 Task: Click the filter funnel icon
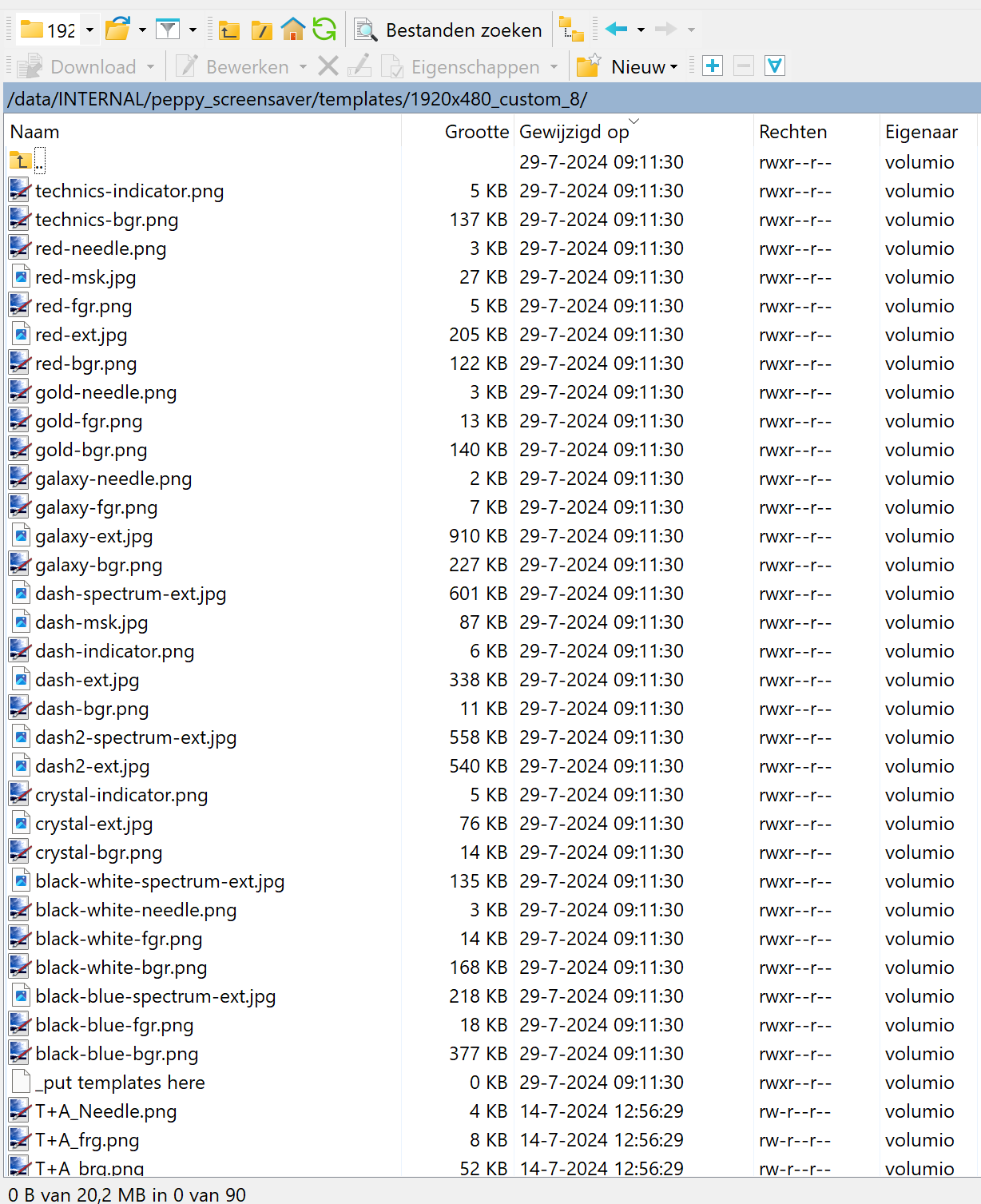click(168, 30)
